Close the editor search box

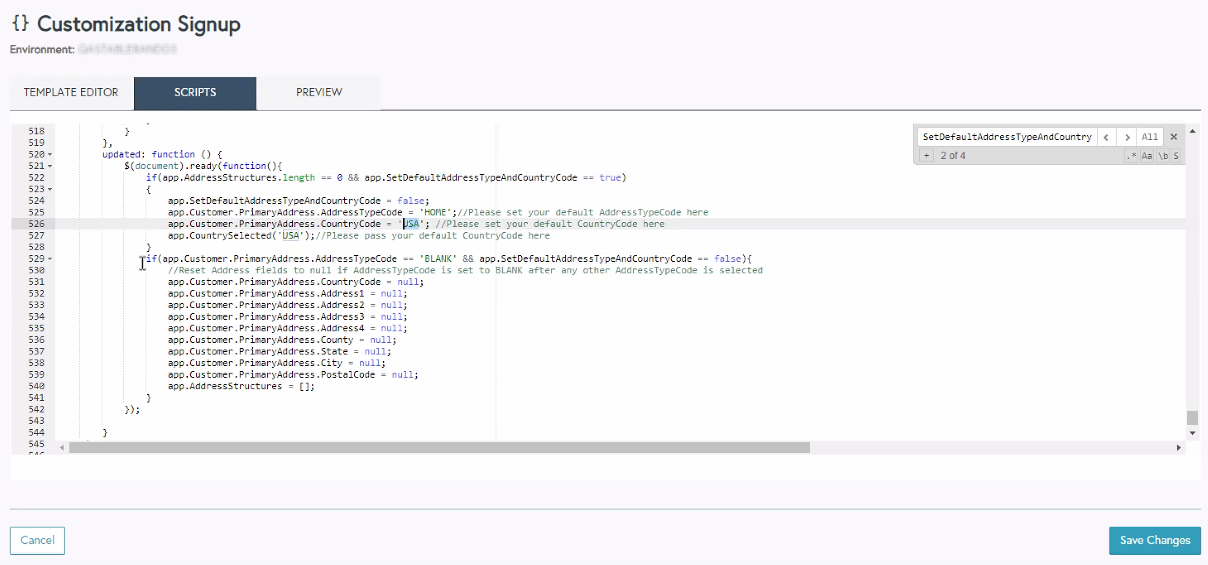1174,137
